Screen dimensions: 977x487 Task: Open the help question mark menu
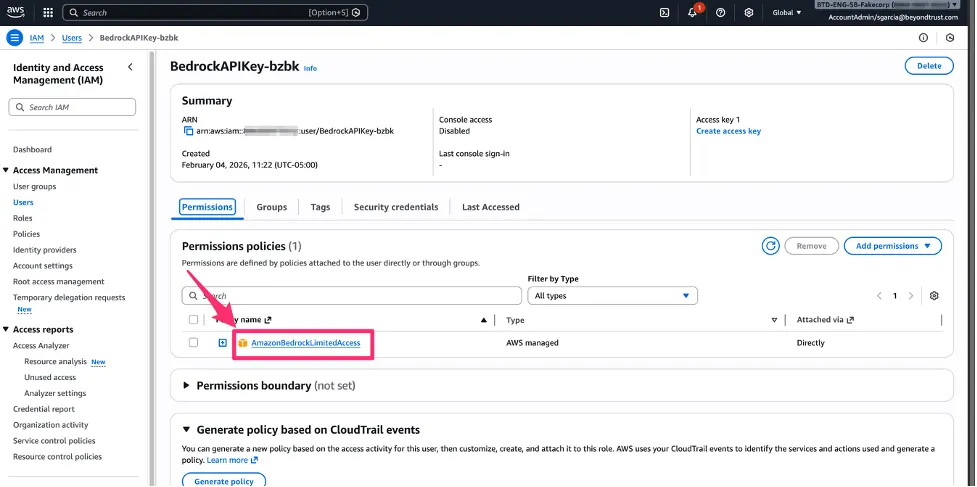[x=720, y=12]
